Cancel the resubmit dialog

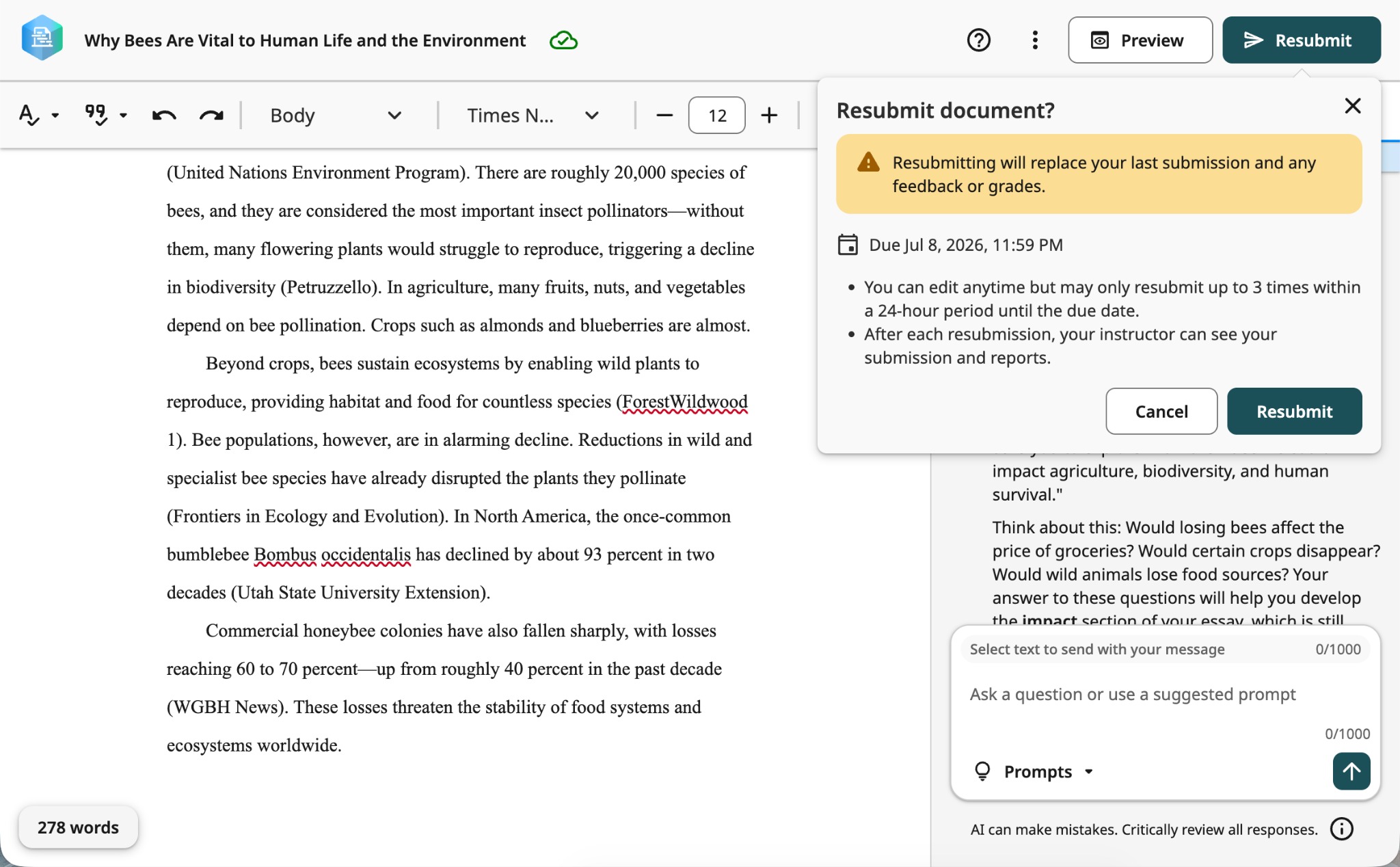1161,411
